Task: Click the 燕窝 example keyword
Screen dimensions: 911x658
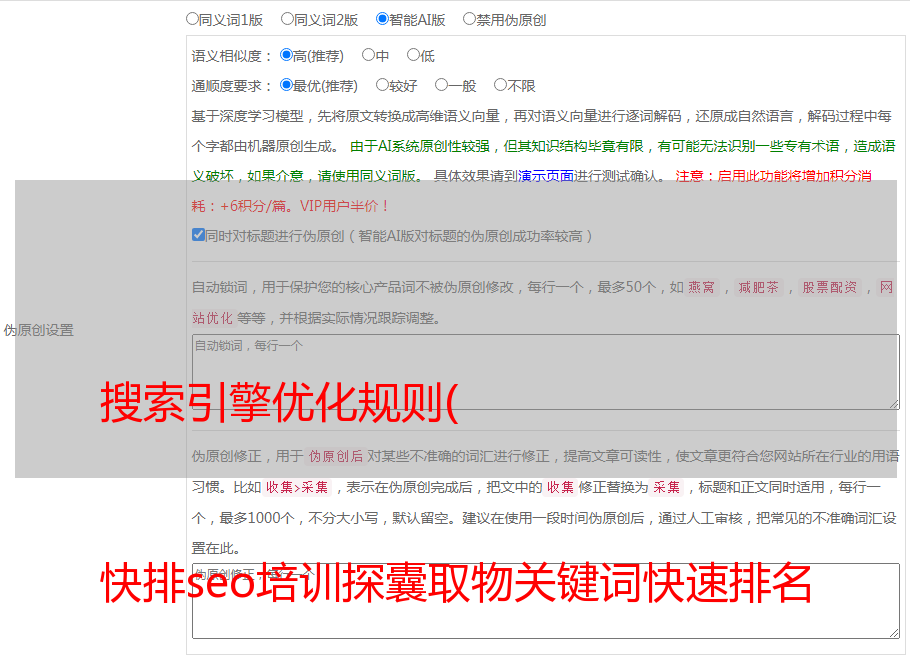Action: pyautogui.click(x=701, y=287)
